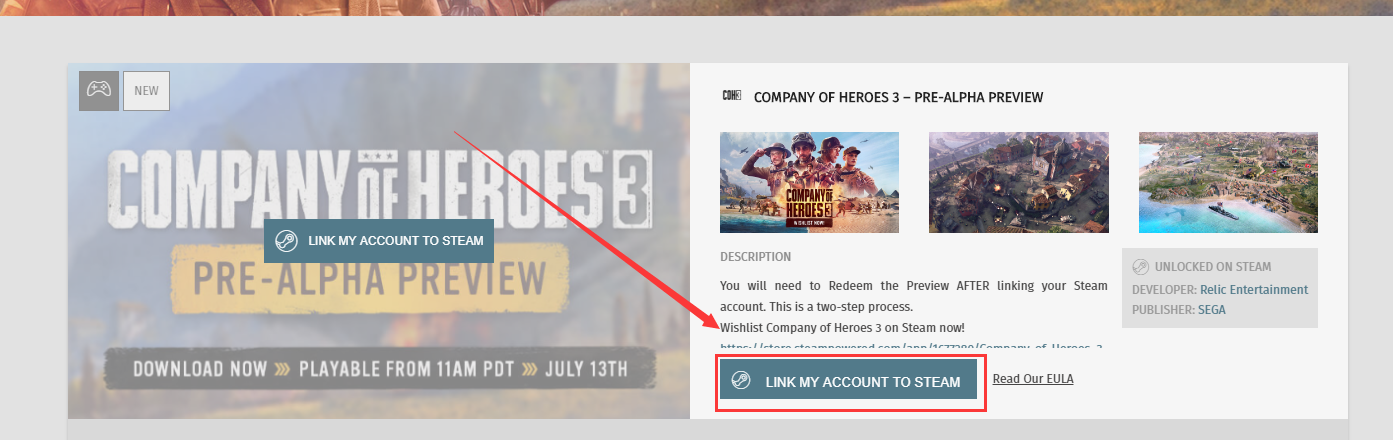Click the DOWNLOAD NOW July 13th banner strip
1393x440 pixels.
[x=380, y=368]
